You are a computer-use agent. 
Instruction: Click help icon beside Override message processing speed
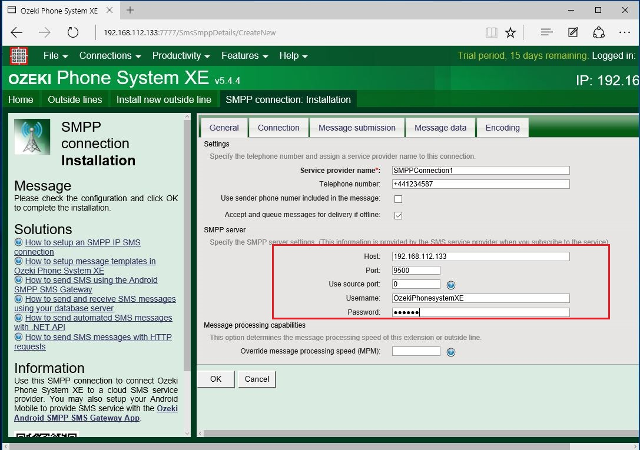451,352
